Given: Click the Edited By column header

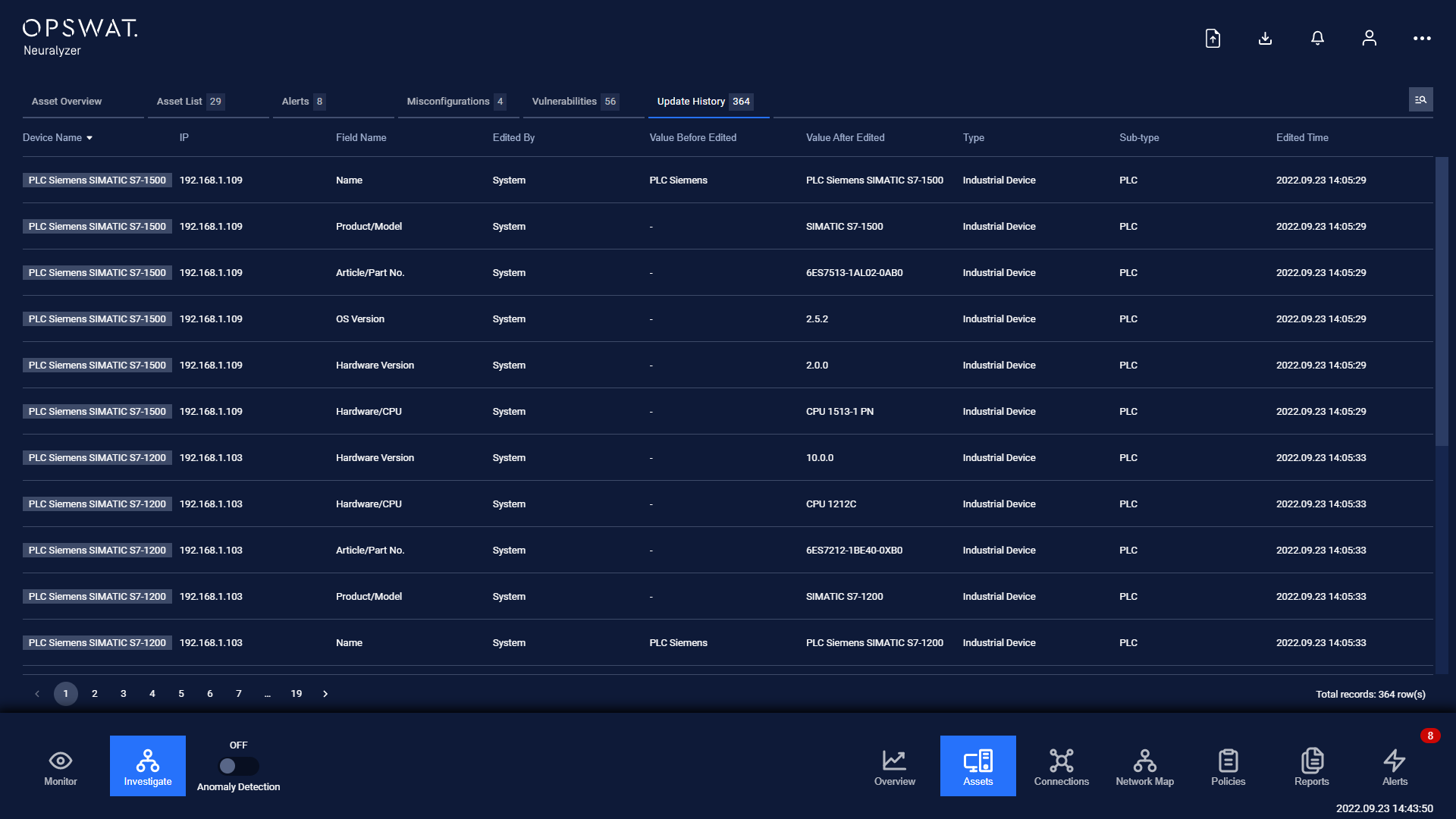Looking at the screenshot, I should click(x=513, y=138).
